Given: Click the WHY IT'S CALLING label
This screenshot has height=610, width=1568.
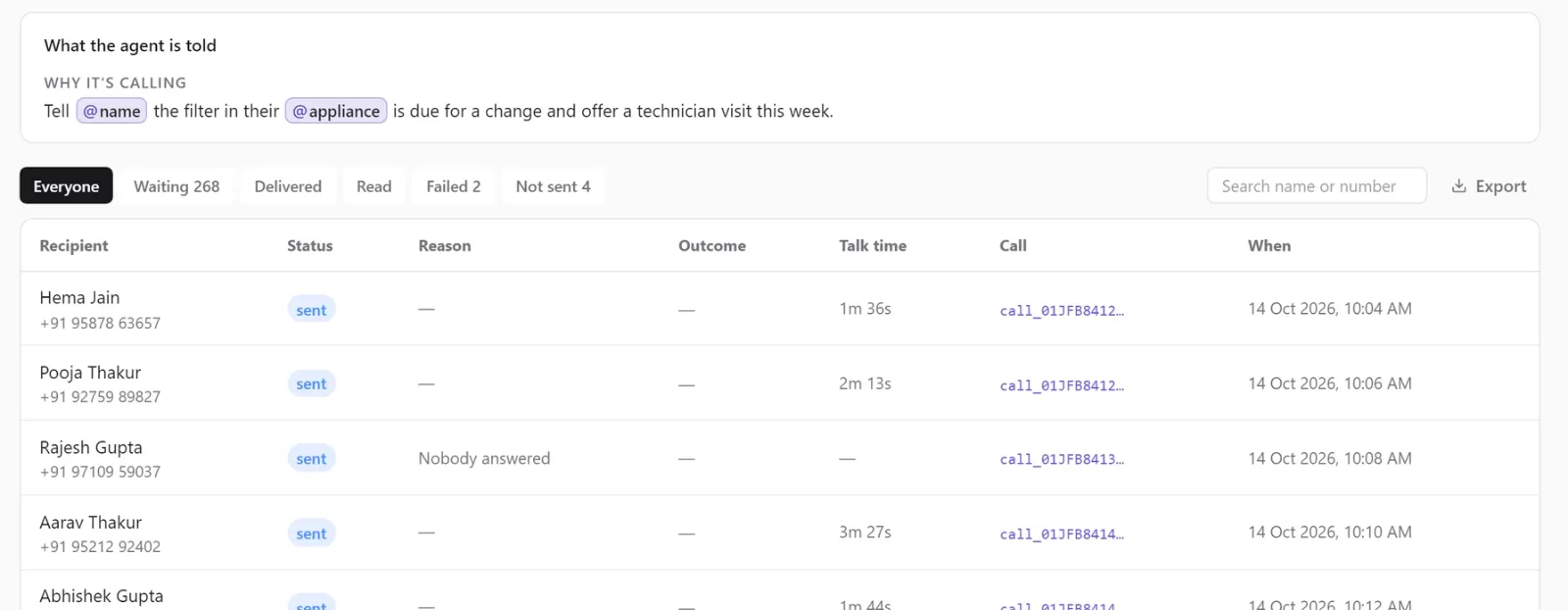Looking at the screenshot, I should point(115,83).
